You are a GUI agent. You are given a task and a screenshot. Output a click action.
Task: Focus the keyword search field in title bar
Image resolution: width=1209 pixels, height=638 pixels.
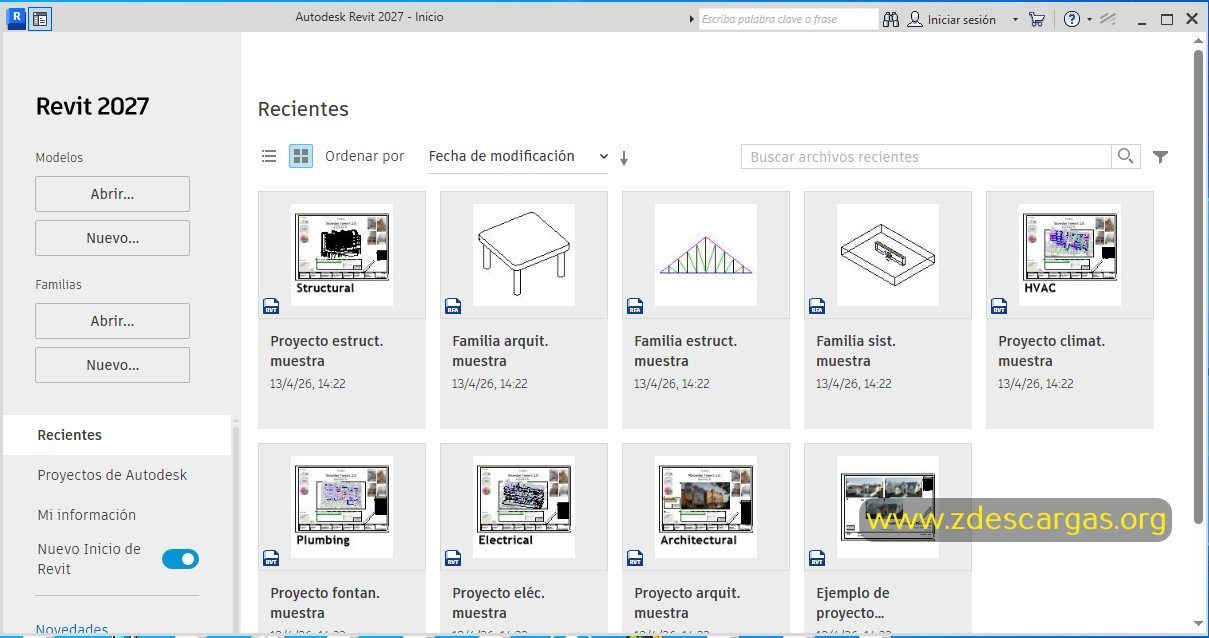pos(788,19)
